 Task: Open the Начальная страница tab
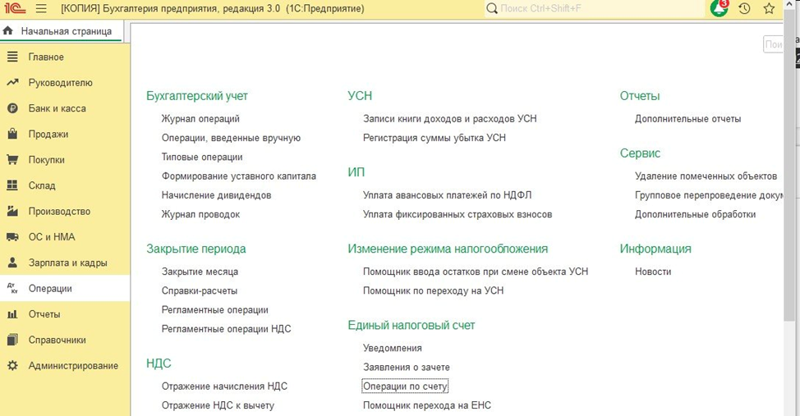[62, 31]
